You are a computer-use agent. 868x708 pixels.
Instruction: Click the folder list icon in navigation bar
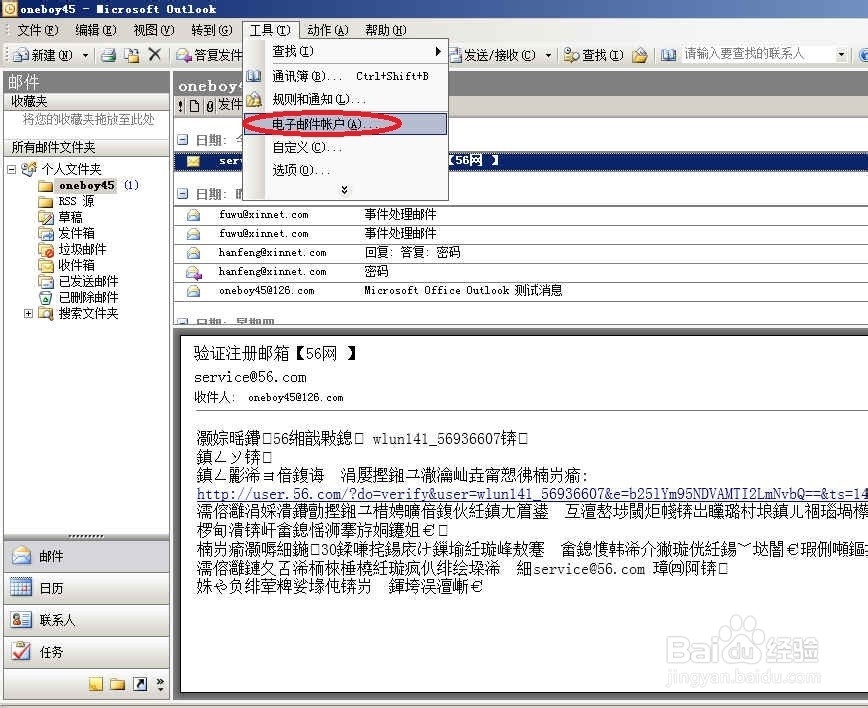[117, 685]
